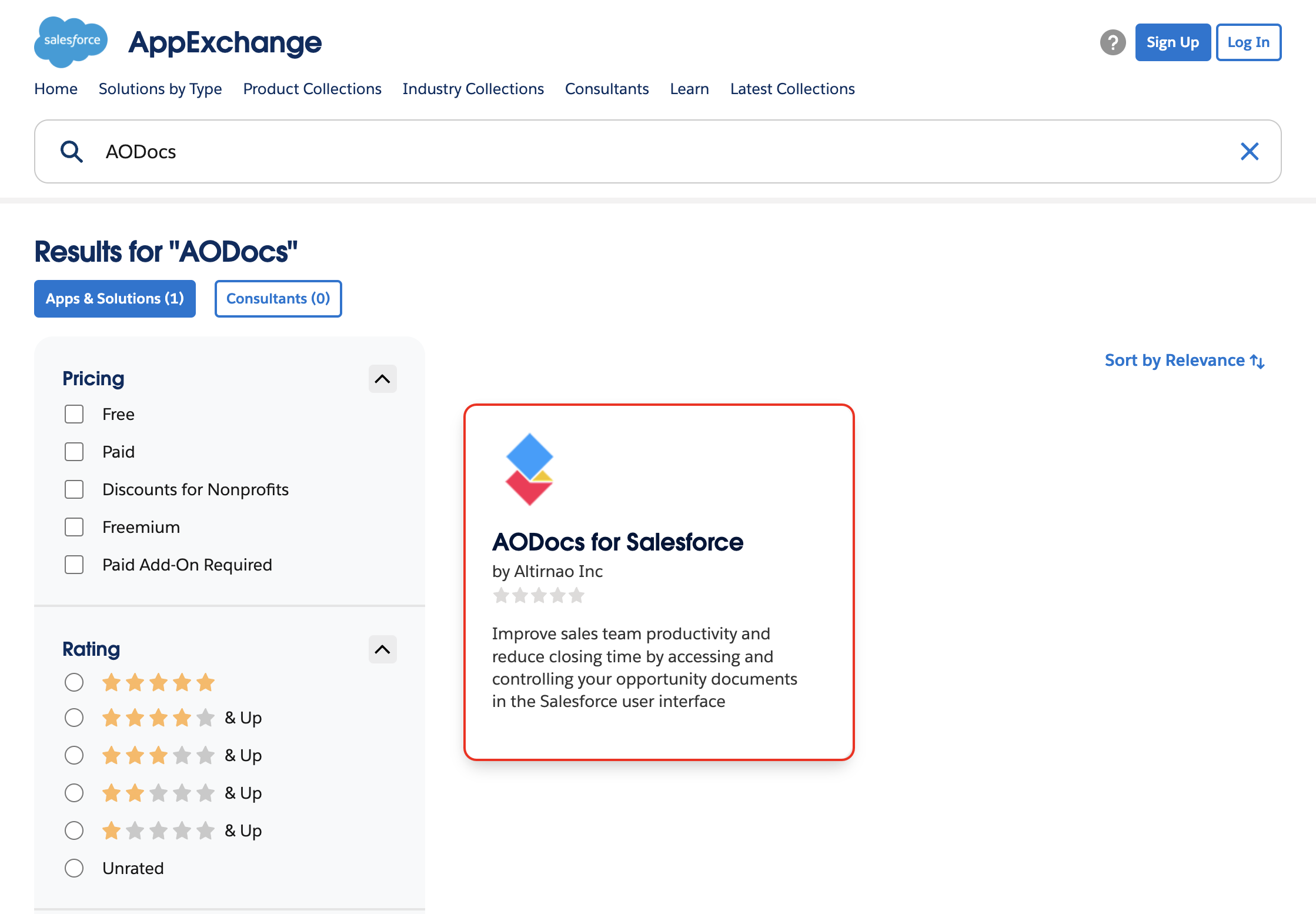
Task: Open the help question mark icon
Action: (1113, 42)
